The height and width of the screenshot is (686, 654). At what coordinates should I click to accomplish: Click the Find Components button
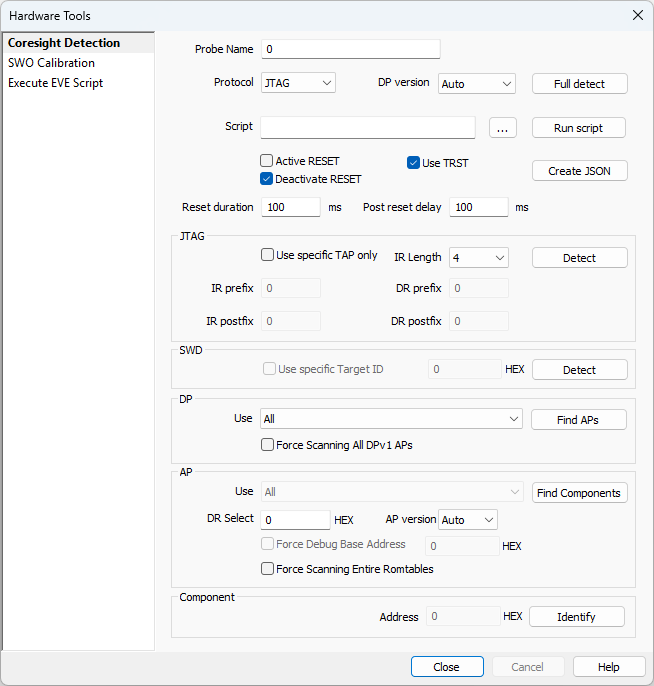[x=579, y=493]
